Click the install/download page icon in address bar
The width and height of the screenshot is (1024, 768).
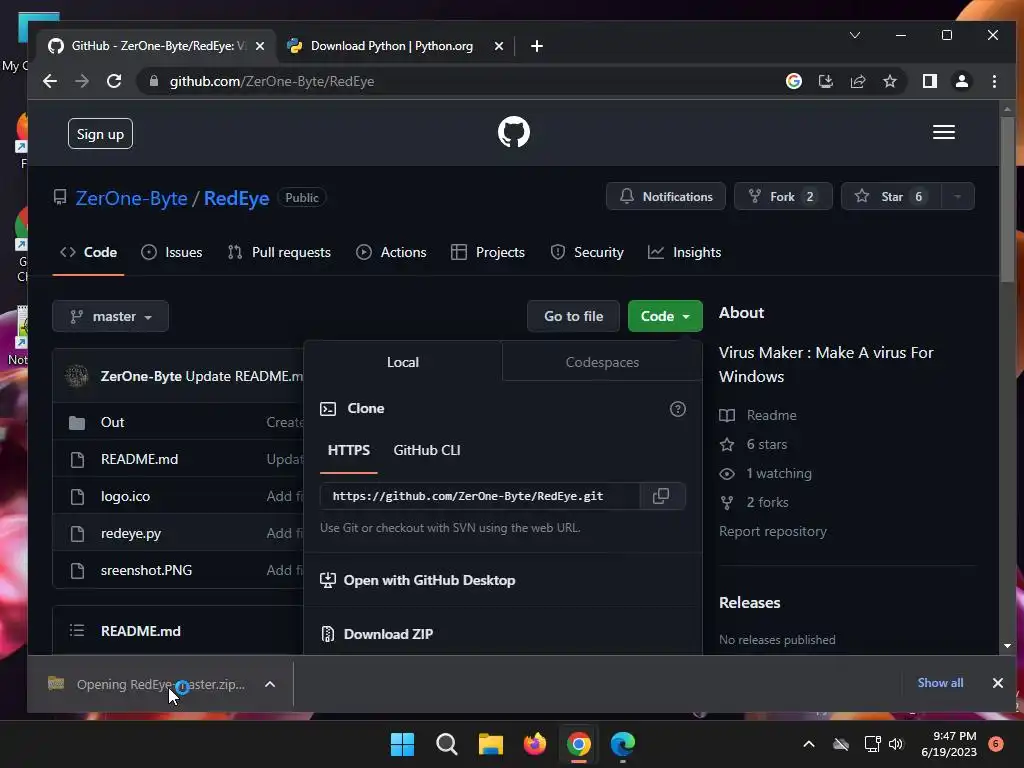825,81
